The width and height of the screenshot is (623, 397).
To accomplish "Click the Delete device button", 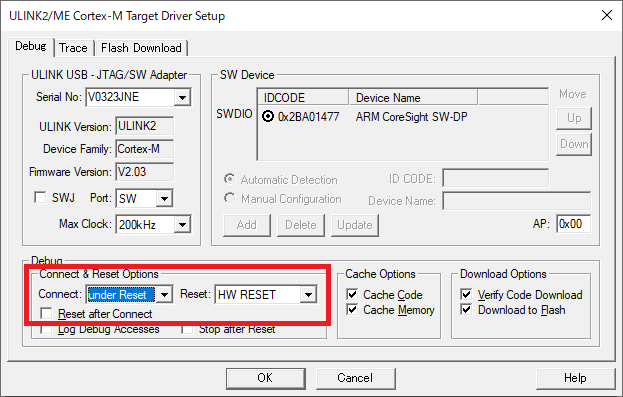I will [301, 225].
